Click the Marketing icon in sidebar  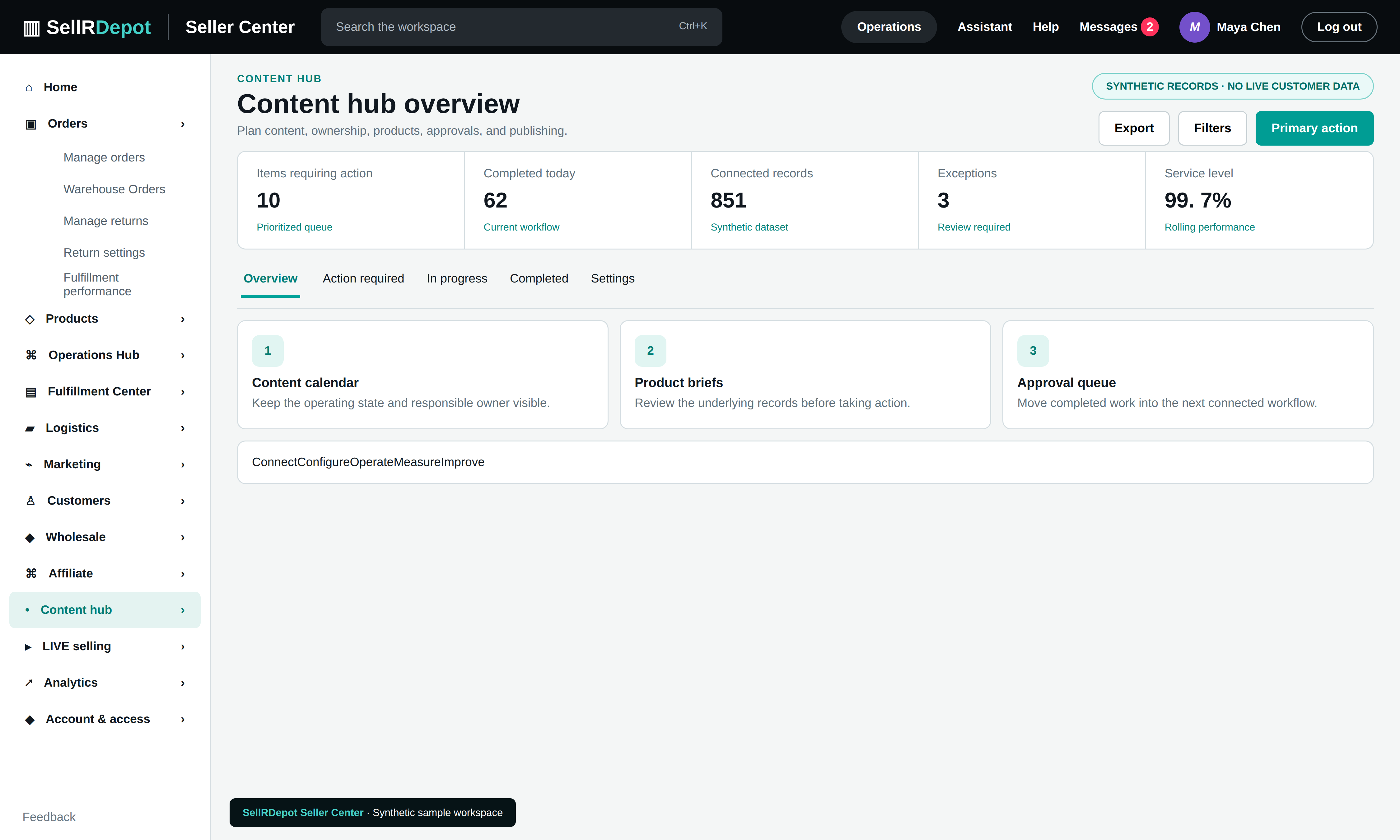29,465
